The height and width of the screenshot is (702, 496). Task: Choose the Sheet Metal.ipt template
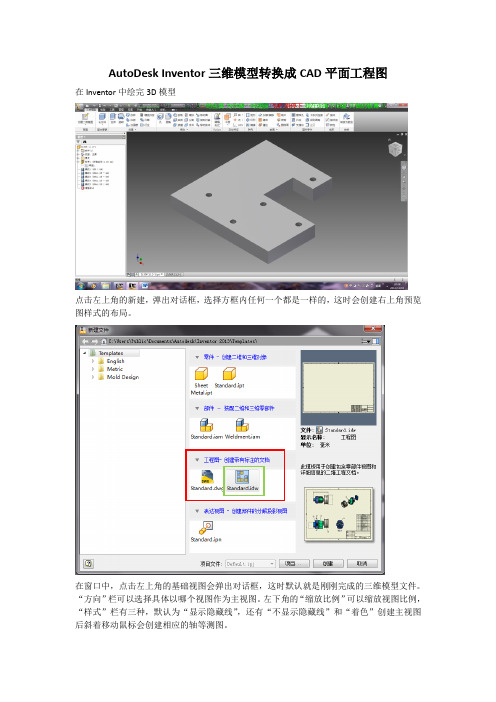pyautogui.click(x=201, y=381)
